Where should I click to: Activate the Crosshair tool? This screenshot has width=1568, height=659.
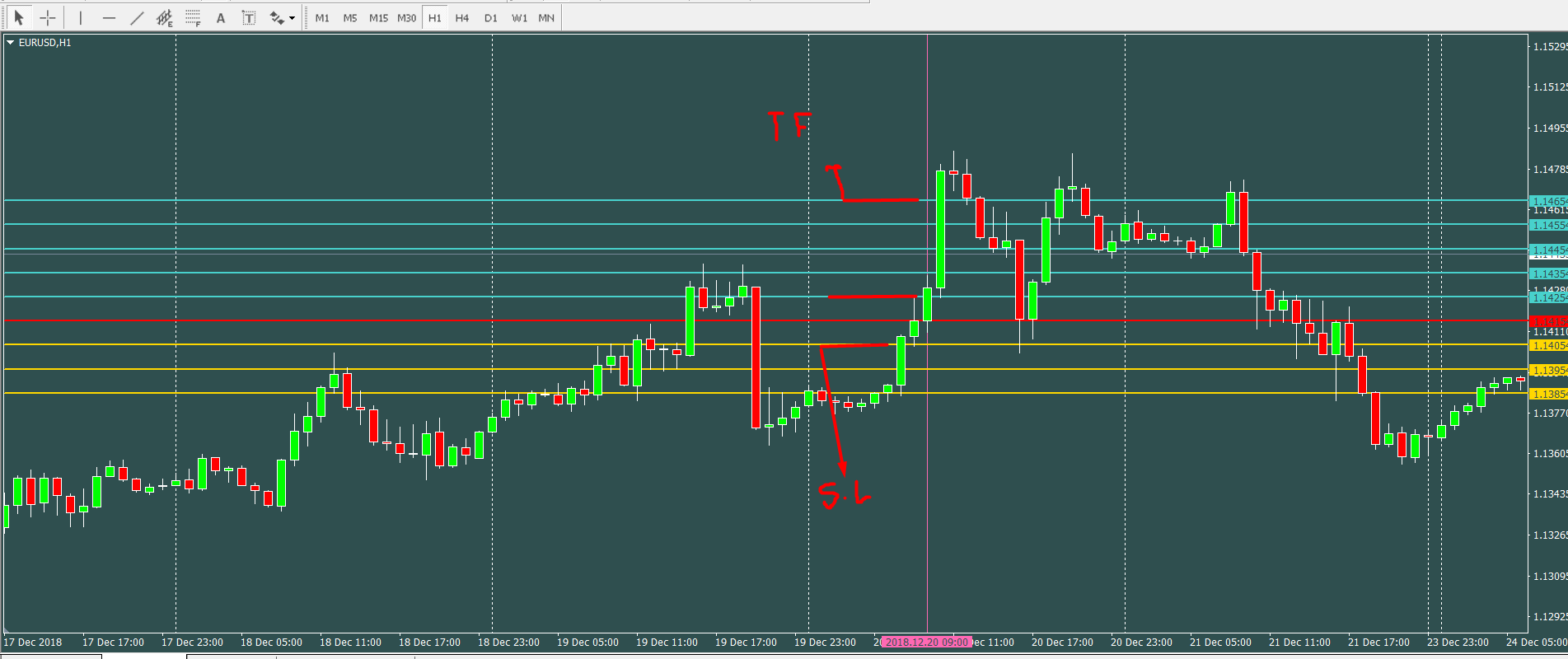tap(48, 17)
